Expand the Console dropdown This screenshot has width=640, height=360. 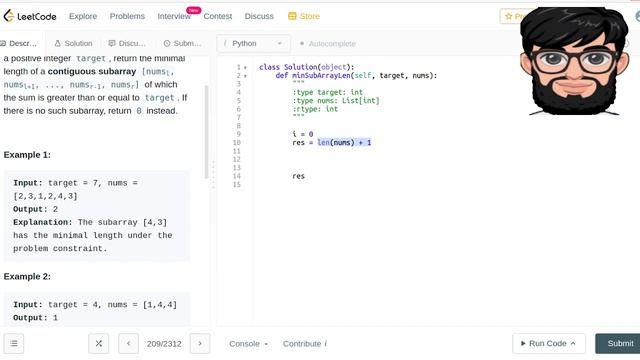click(249, 344)
